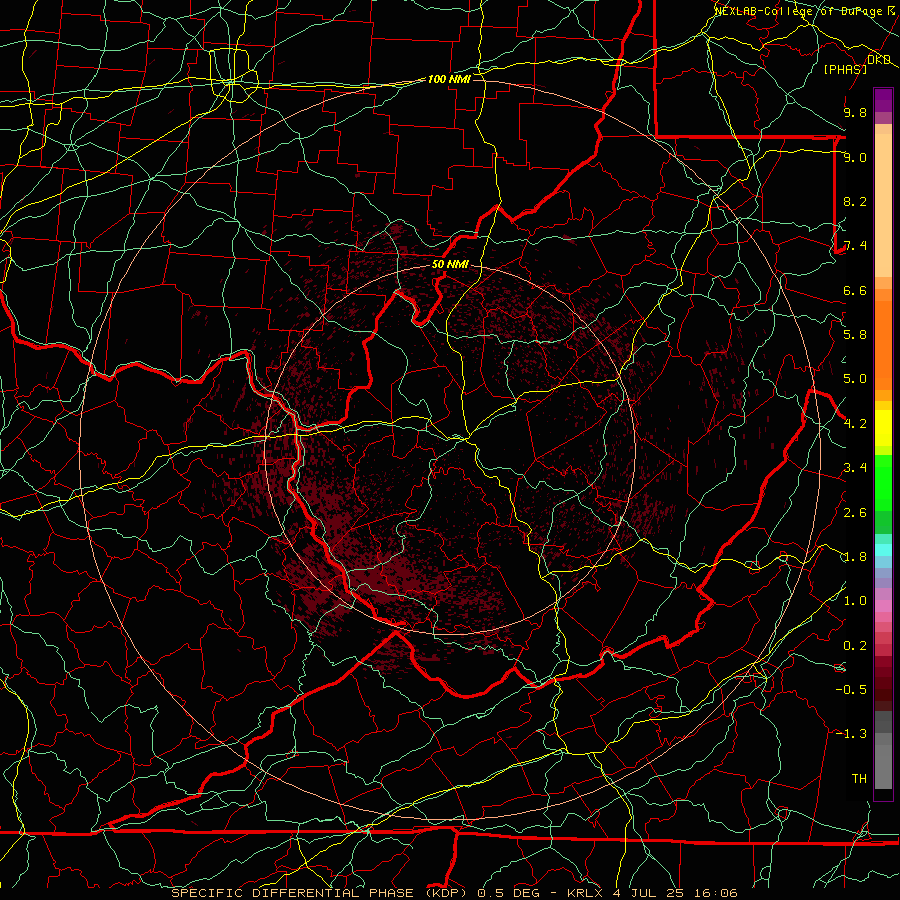
Task: Click the '100 NMI' range ring label
Action: click(x=449, y=79)
